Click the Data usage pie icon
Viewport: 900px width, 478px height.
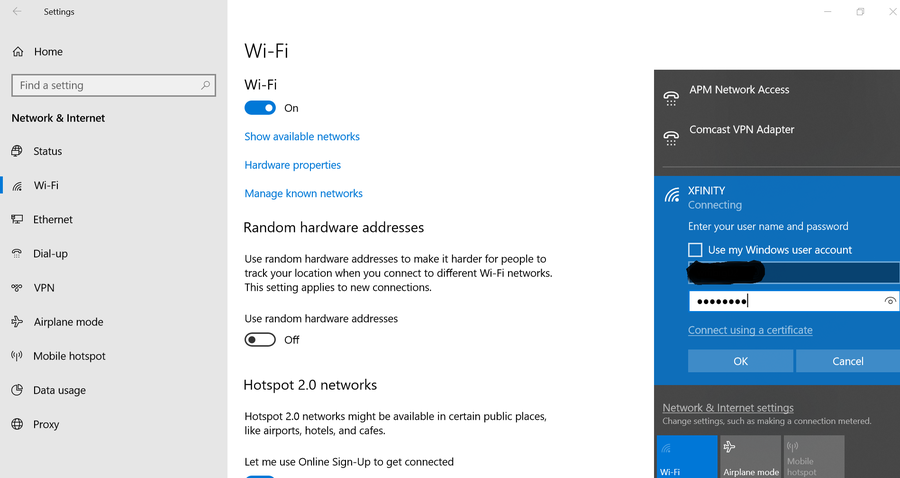pos(17,390)
